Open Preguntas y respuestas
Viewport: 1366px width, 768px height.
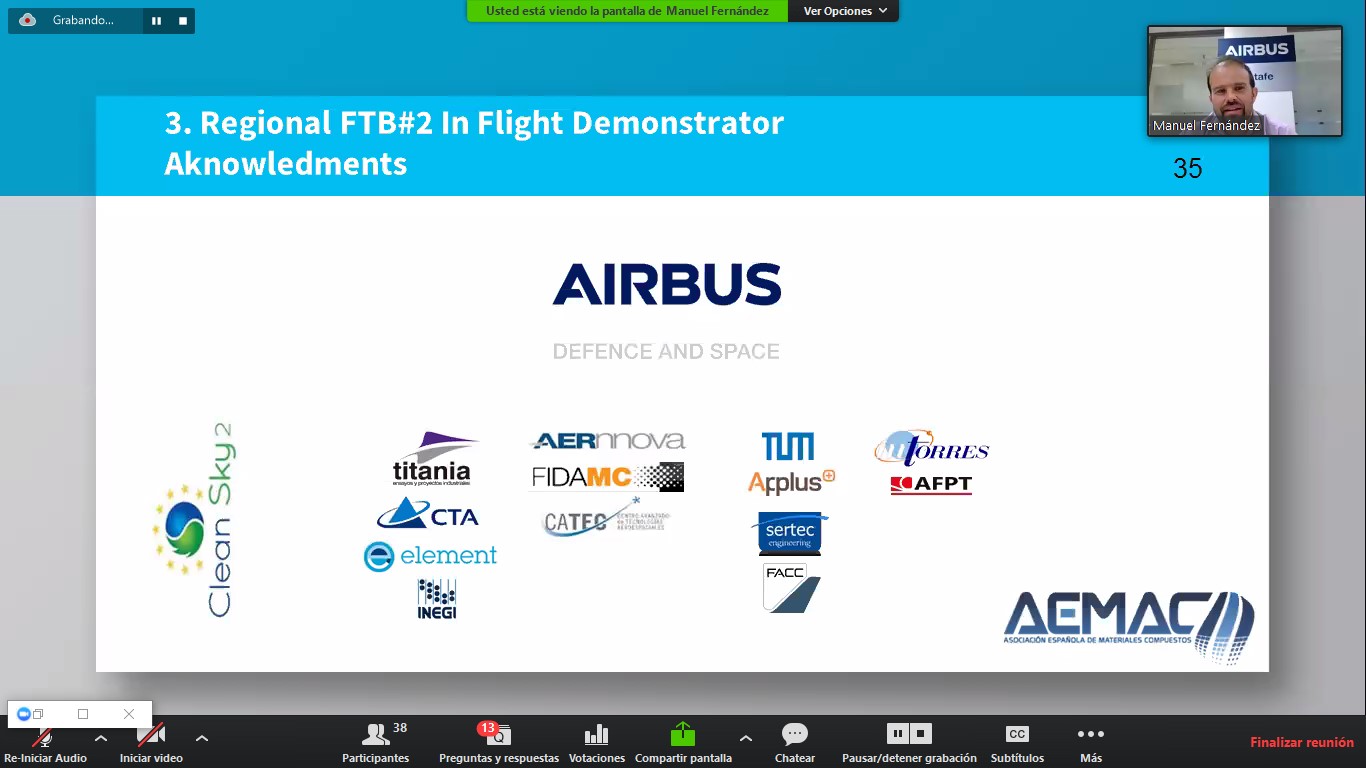pyautogui.click(x=499, y=743)
